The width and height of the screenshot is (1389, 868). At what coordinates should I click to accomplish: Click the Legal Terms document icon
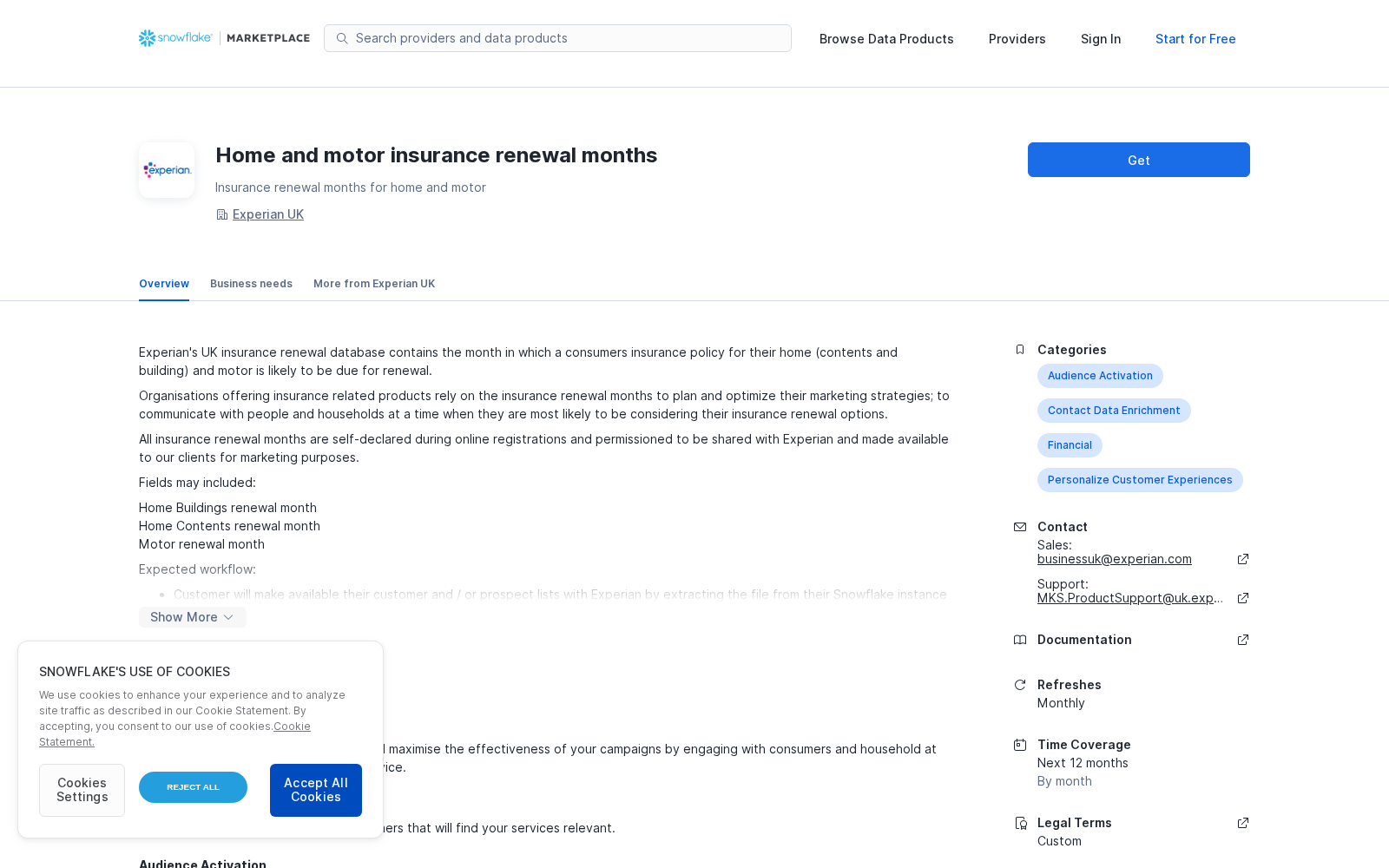[1020, 823]
